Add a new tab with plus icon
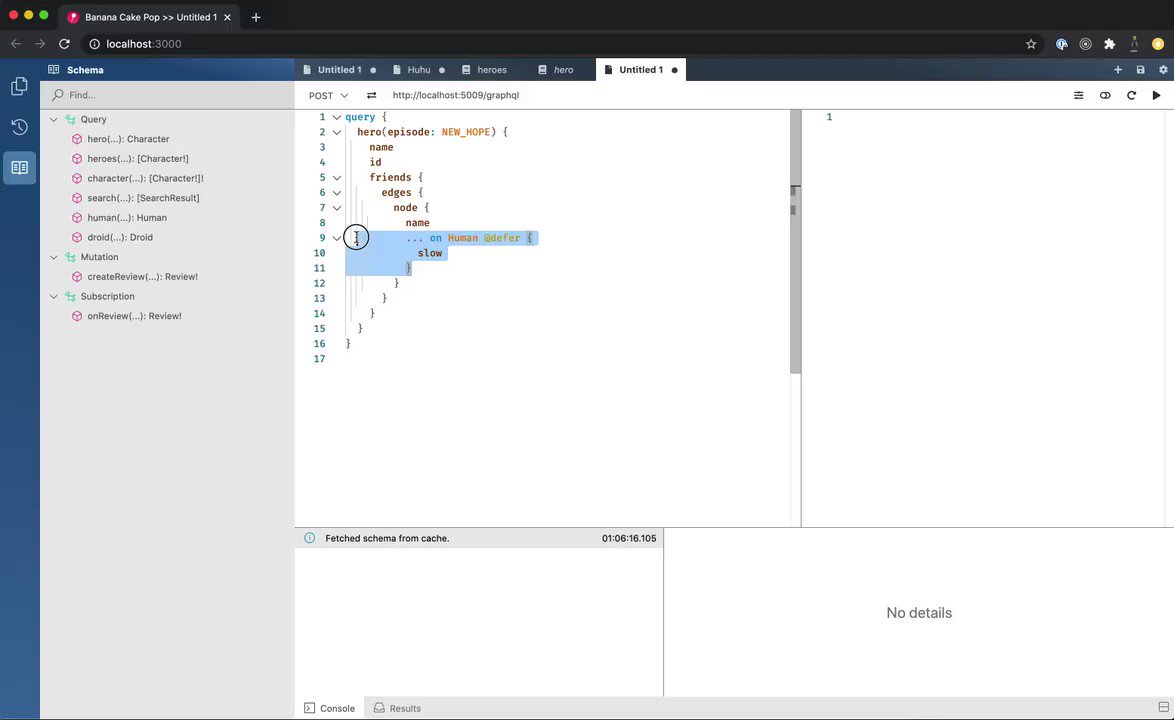1174x720 pixels. (1118, 70)
